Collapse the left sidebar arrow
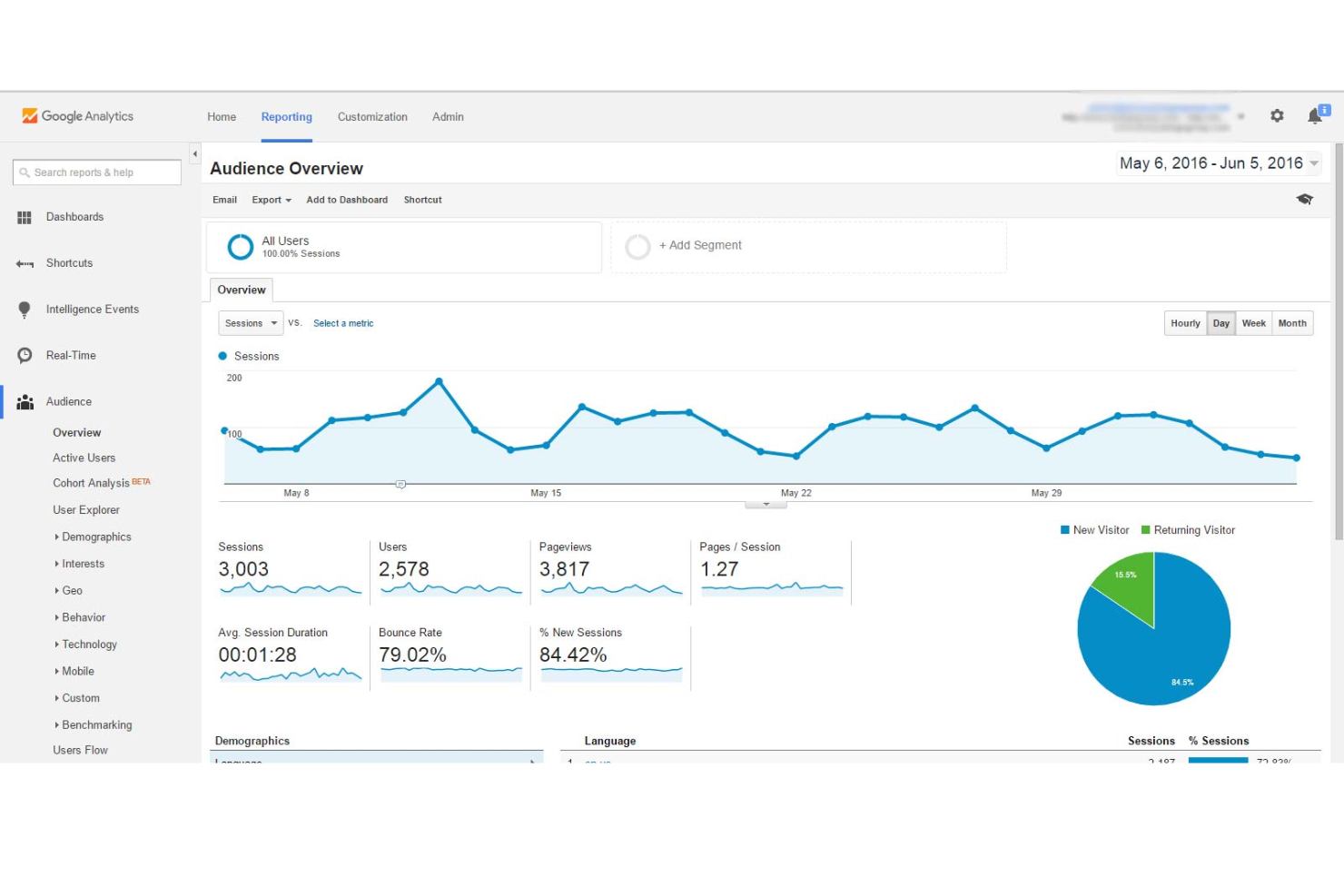Image resolution: width=1344 pixels, height=896 pixels. point(194,153)
